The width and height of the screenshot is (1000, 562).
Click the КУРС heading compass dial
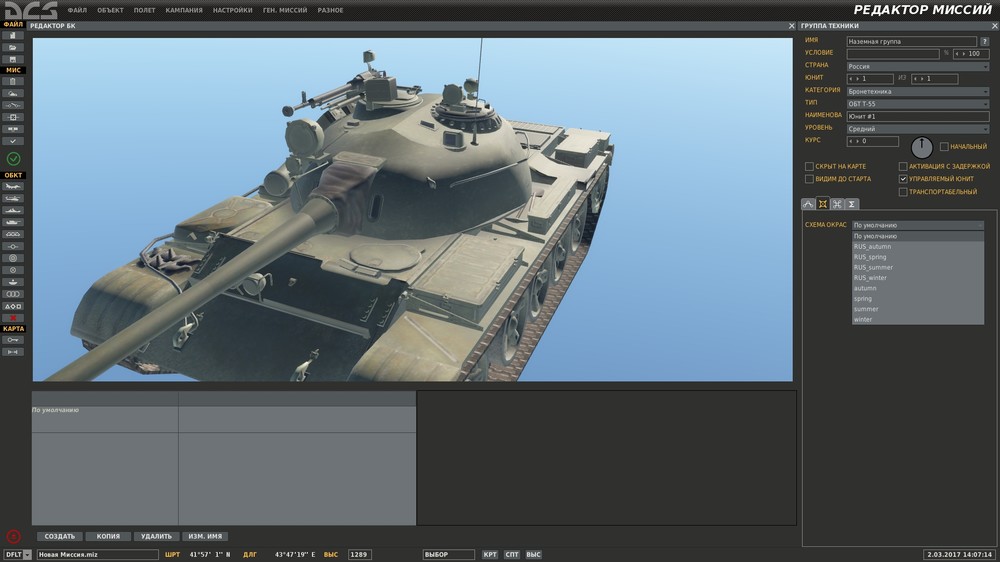point(922,147)
